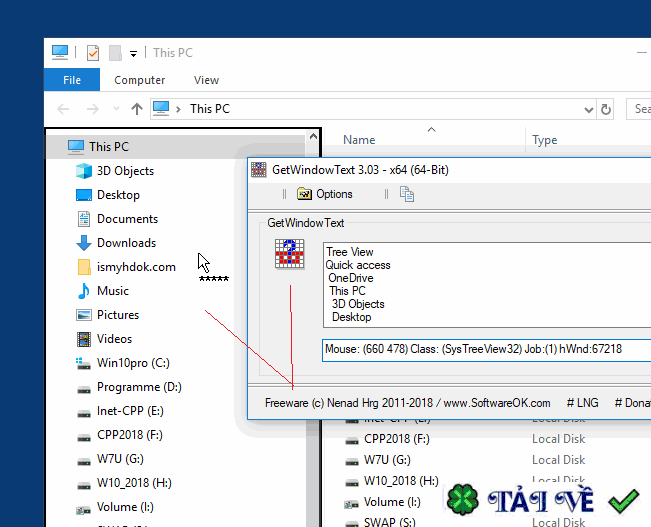
Task: Click the Forward navigation arrow
Action: click(x=93, y=109)
